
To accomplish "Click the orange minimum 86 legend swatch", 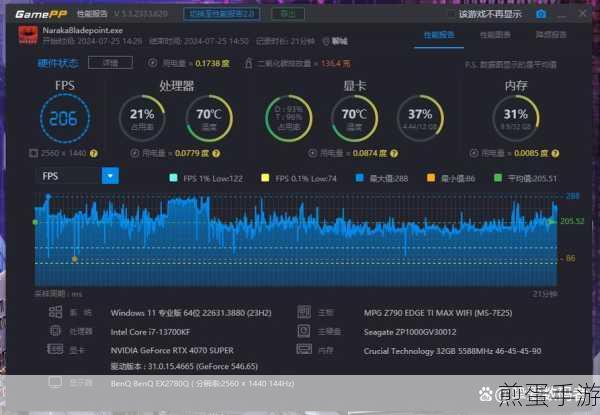I will (431, 178).
